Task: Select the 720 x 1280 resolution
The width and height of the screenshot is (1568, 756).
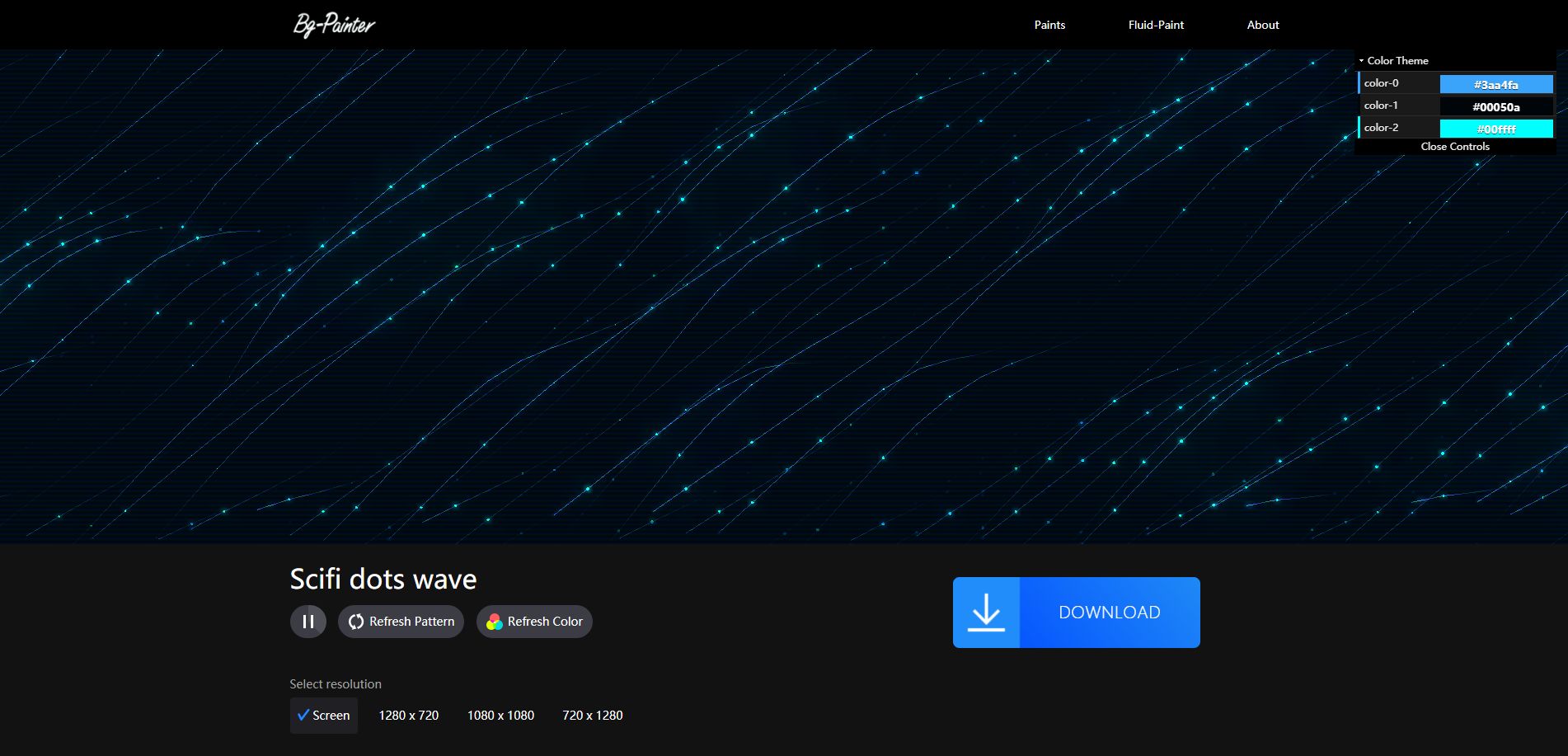Action: (x=592, y=716)
